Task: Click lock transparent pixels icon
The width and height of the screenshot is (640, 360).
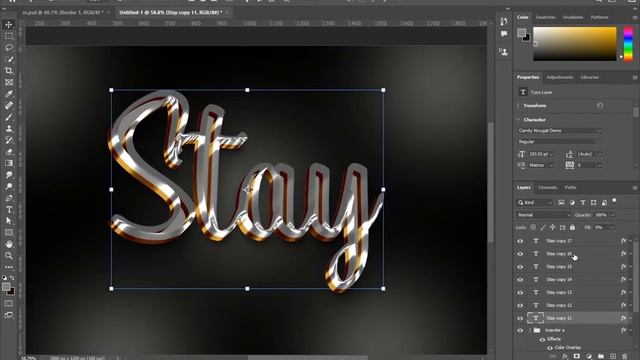Action: pyautogui.click(x=533, y=227)
